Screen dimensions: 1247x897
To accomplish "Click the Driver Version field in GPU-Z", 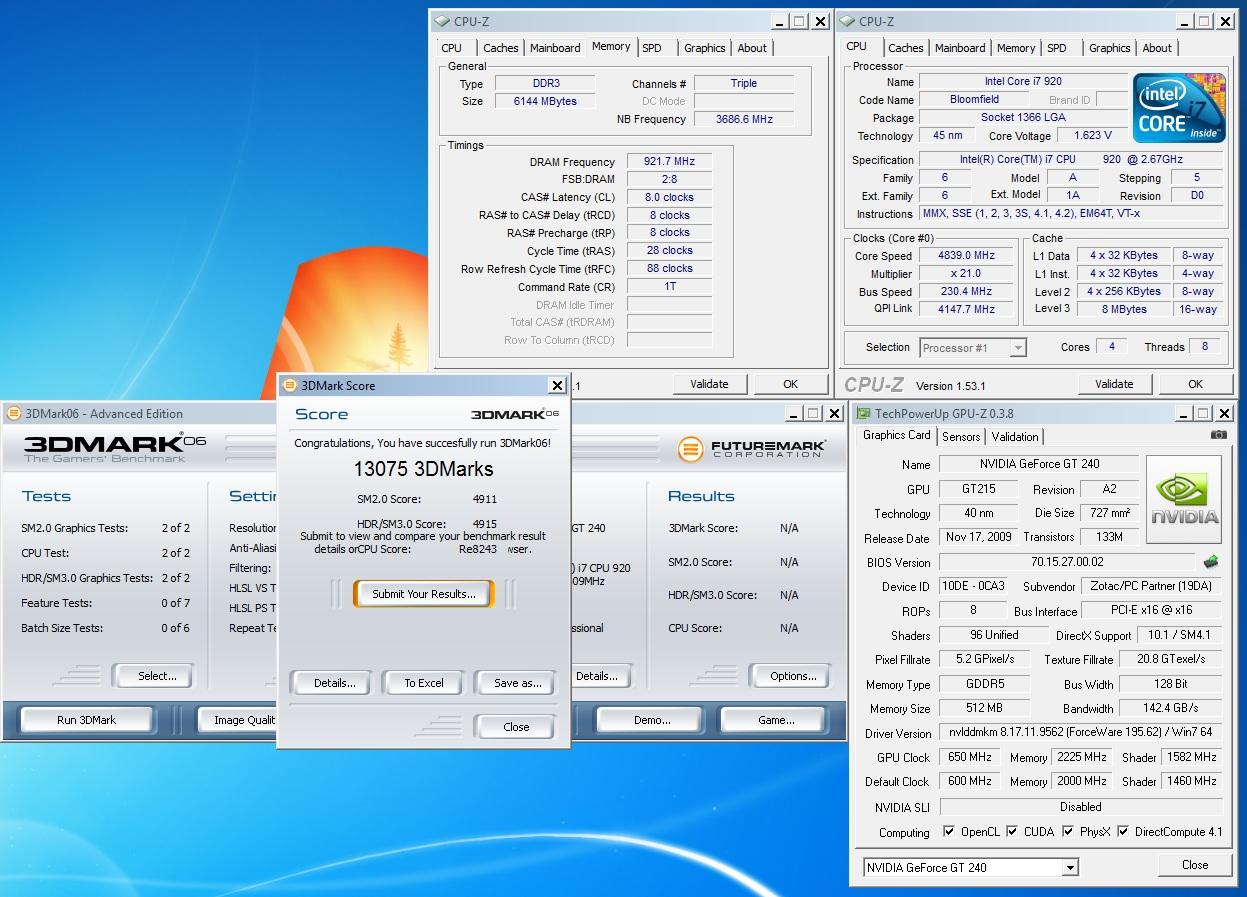I will pos(1080,733).
